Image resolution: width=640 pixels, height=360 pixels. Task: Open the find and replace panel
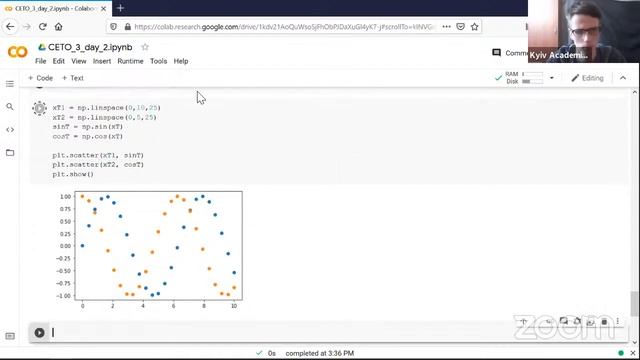pyautogui.click(x=10, y=107)
